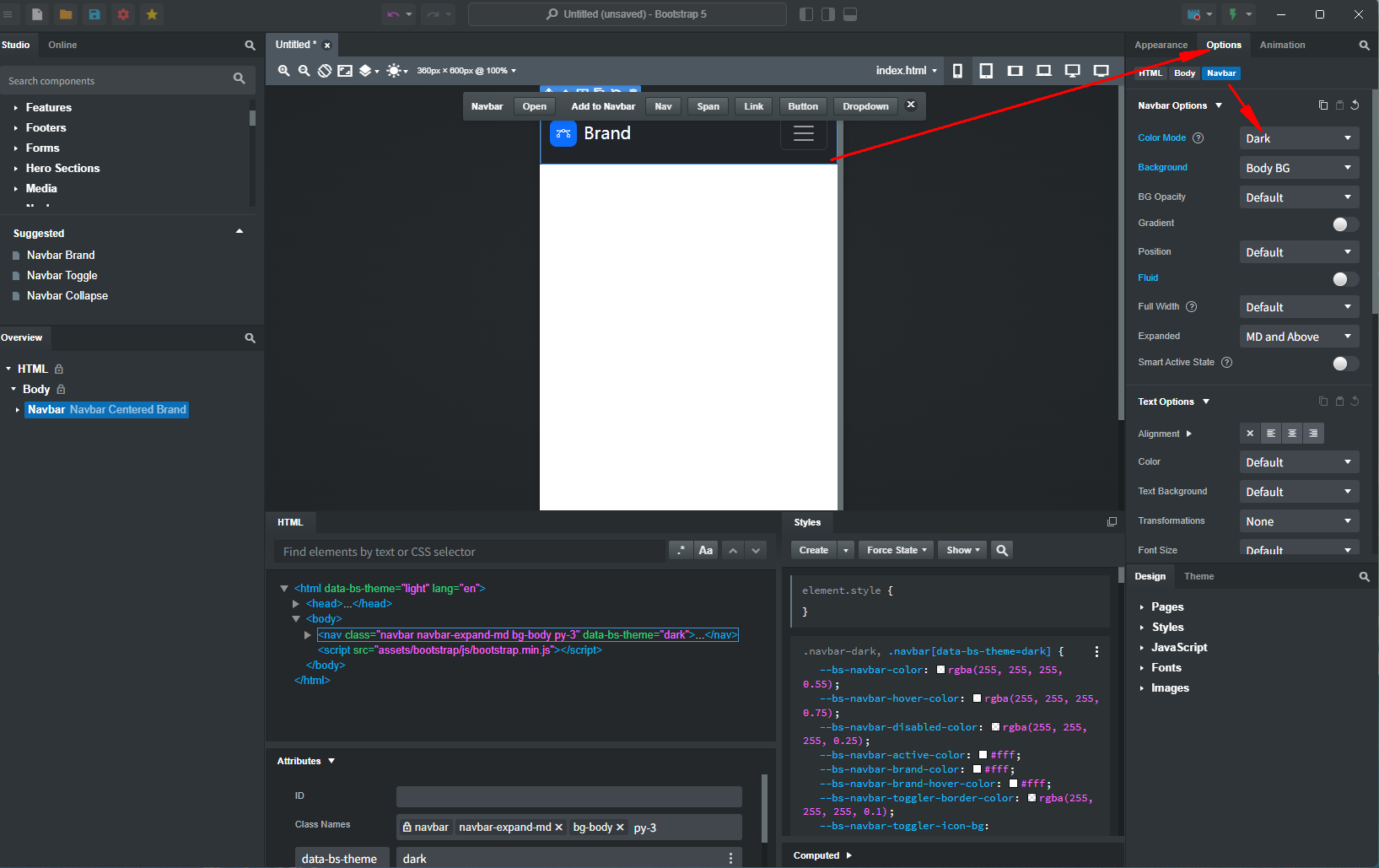Add a Dropdown to the navbar
The image size is (1379, 868).
(x=865, y=106)
